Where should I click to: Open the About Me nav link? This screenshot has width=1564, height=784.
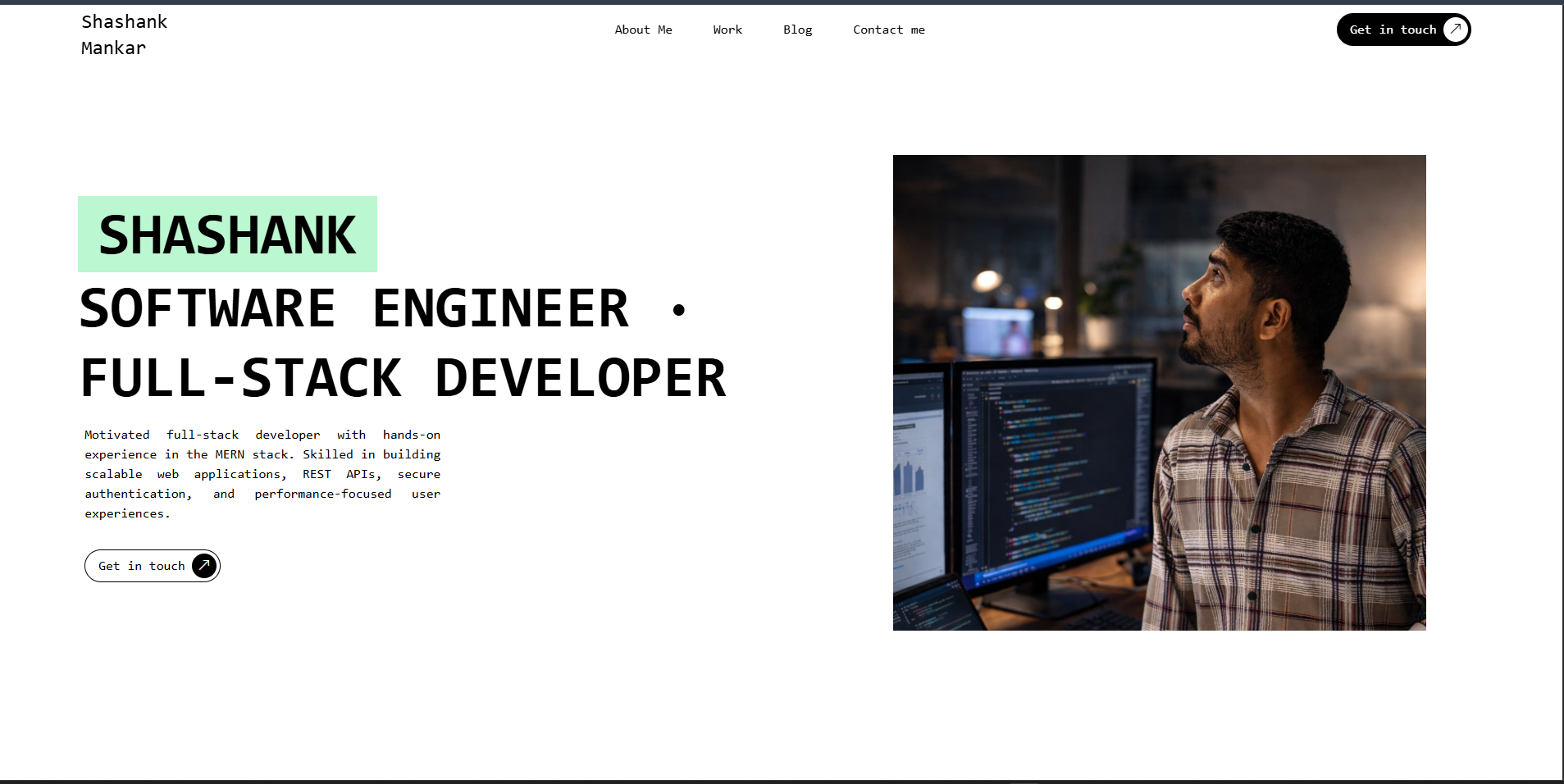643,30
